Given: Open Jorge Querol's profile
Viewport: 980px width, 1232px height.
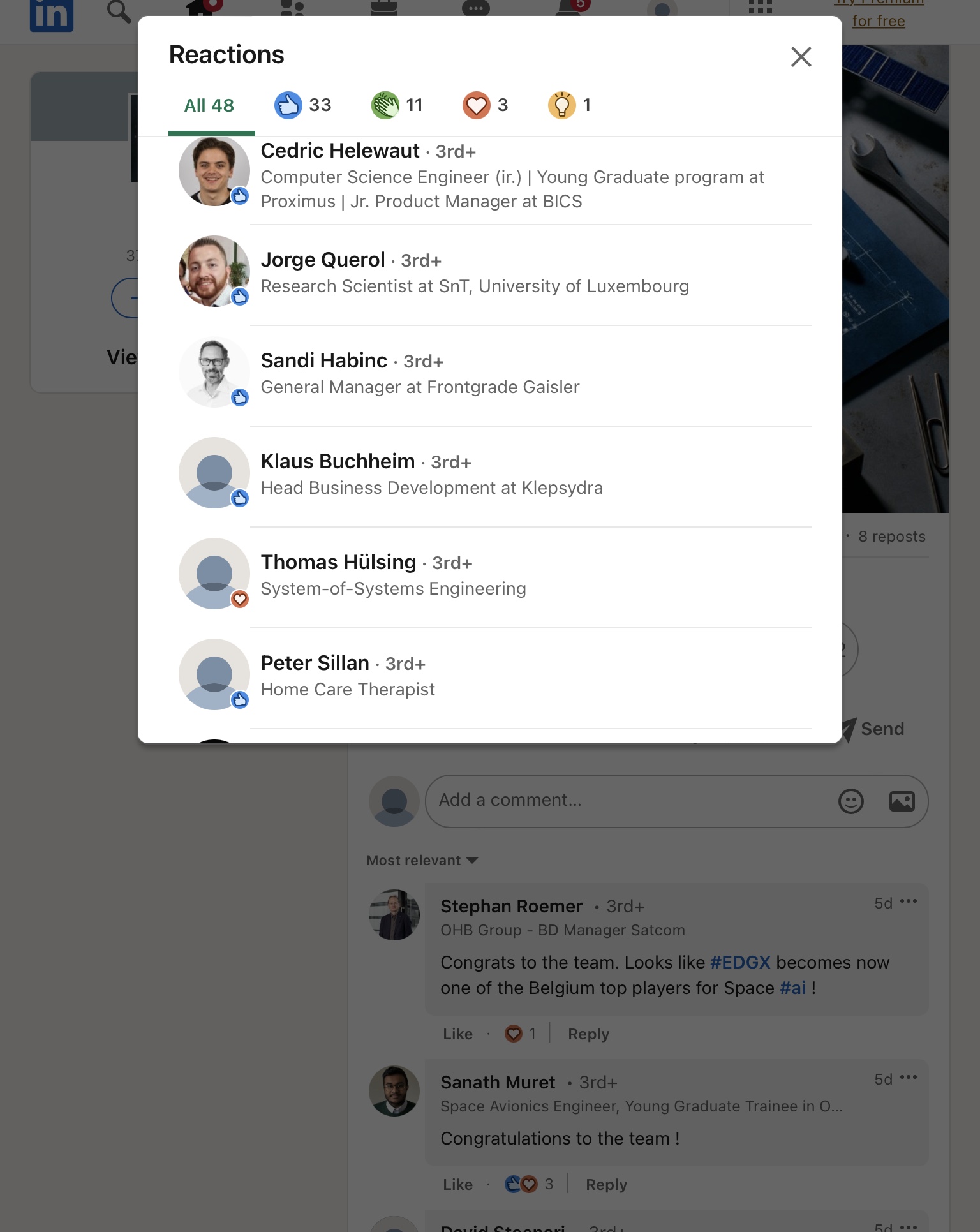Looking at the screenshot, I should [x=323, y=260].
